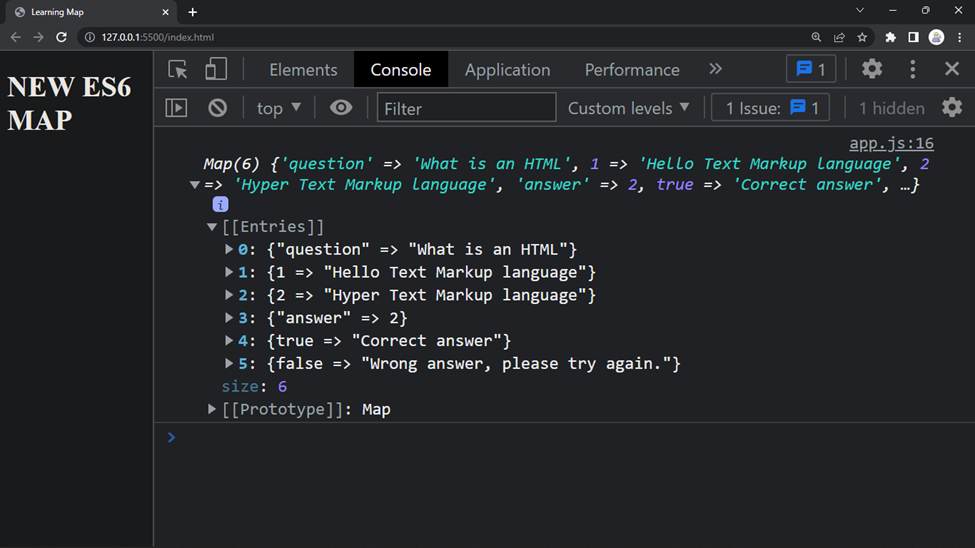Bookmark this page with the star icon
Image resolution: width=975 pixels, height=548 pixels.
coord(862,37)
